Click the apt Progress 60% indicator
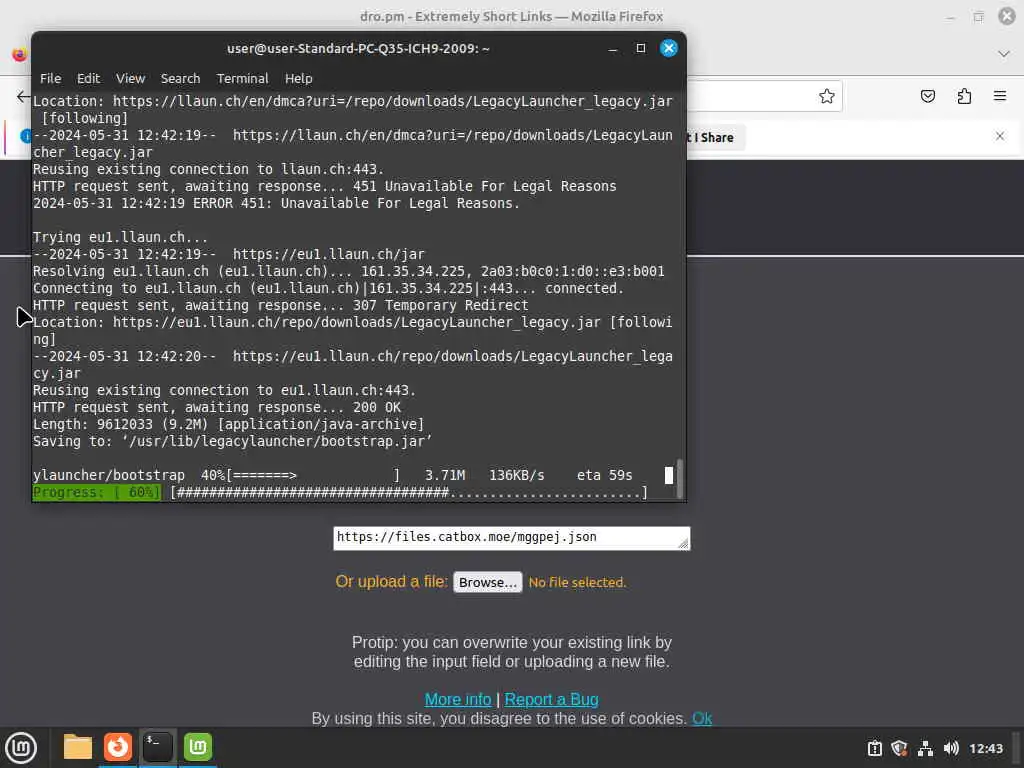The width and height of the screenshot is (1024, 768). click(x=97, y=492)
